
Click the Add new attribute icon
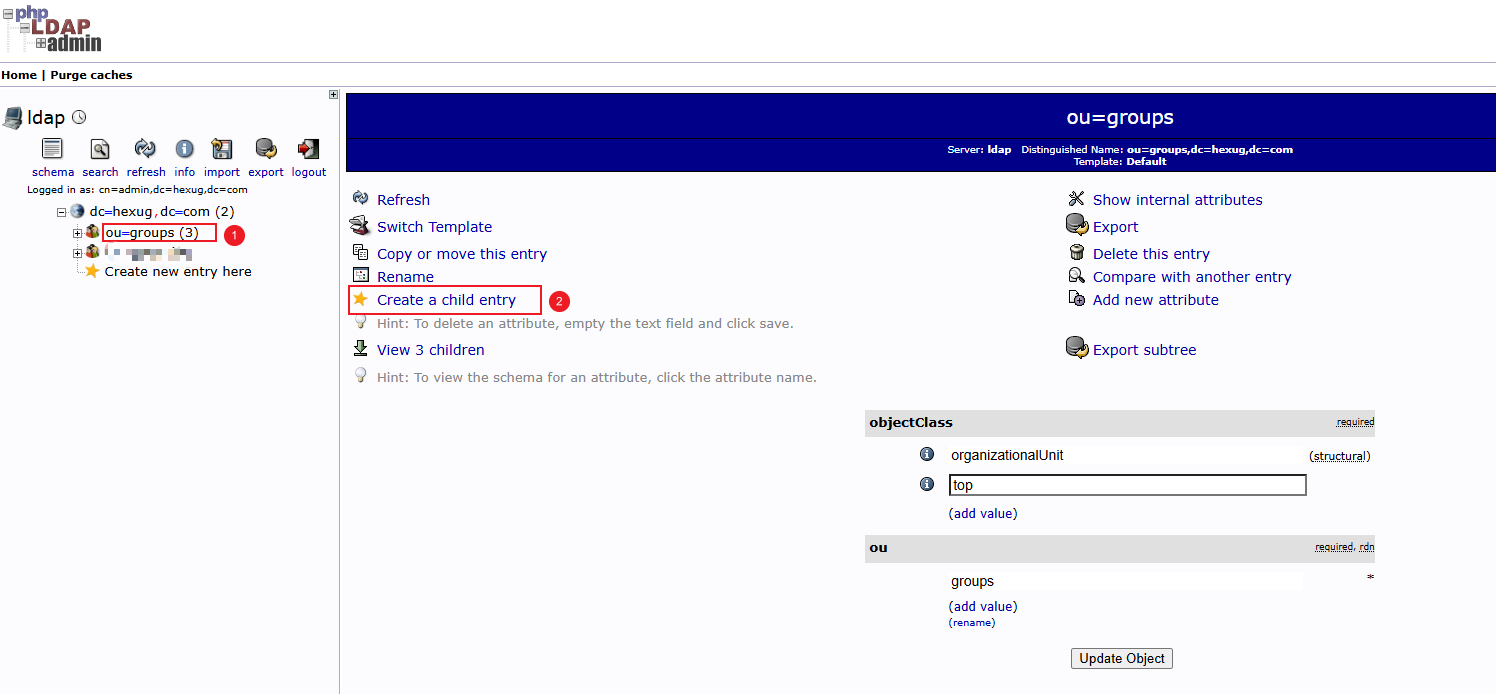click(1077, 299)
